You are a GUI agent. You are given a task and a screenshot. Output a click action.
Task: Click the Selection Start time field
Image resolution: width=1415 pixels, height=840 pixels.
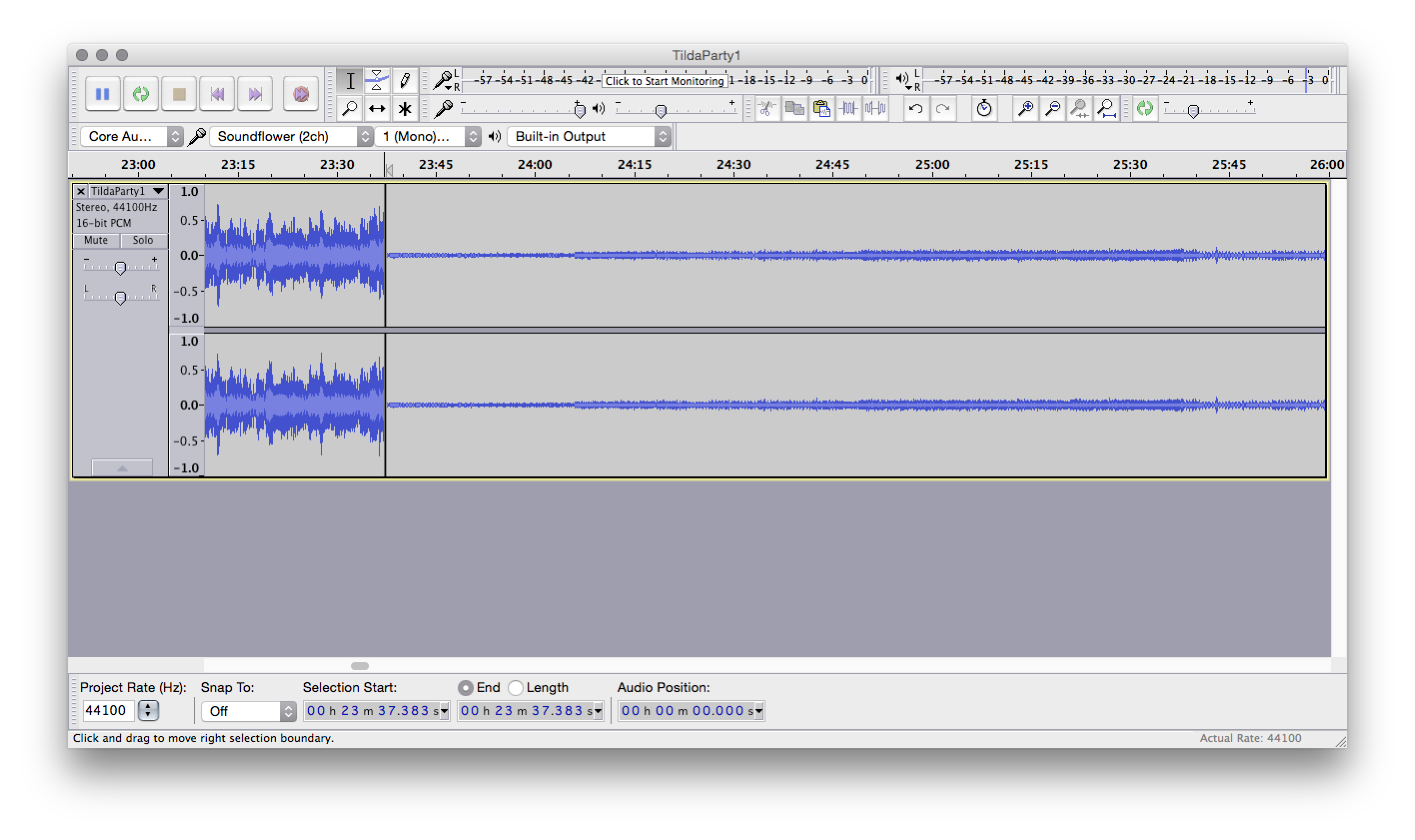point(371,711)
